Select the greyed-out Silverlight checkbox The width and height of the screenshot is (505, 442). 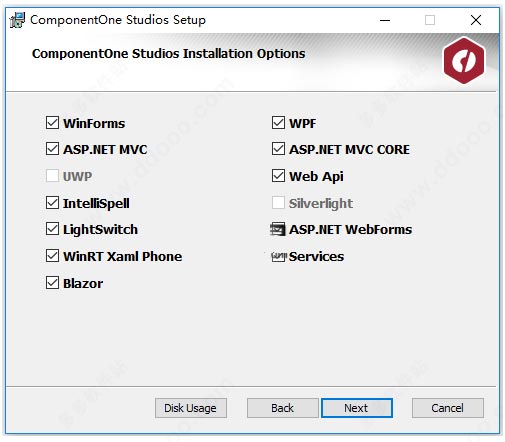point(278,203)
